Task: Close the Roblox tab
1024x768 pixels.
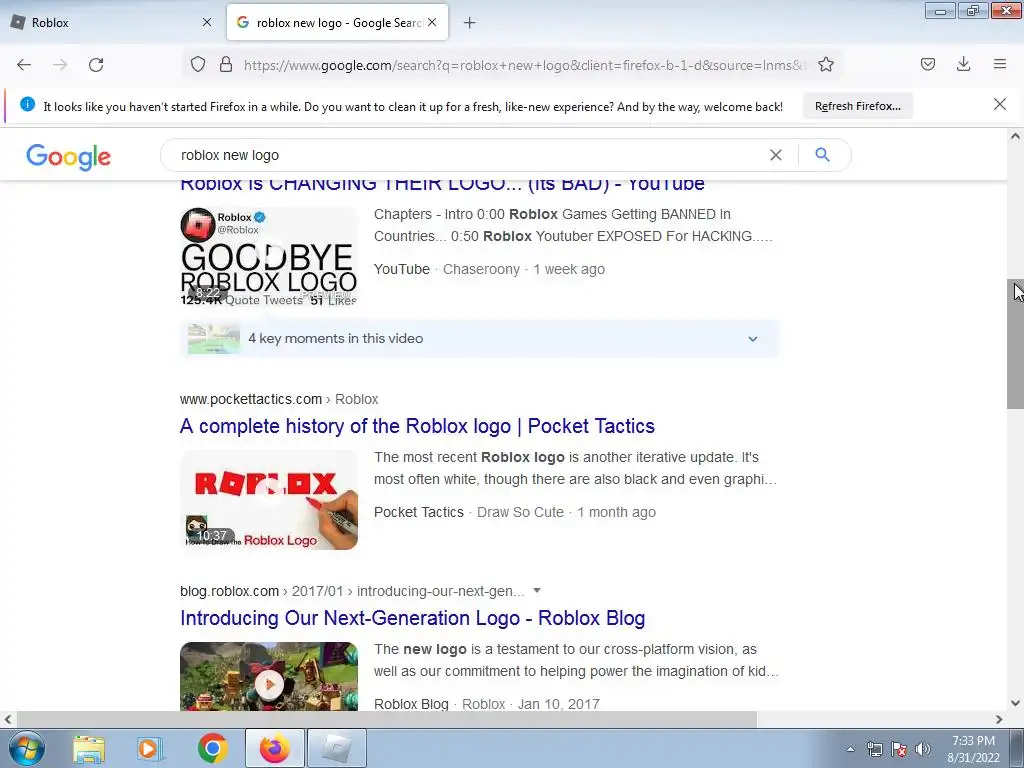Action: point(207,22)
